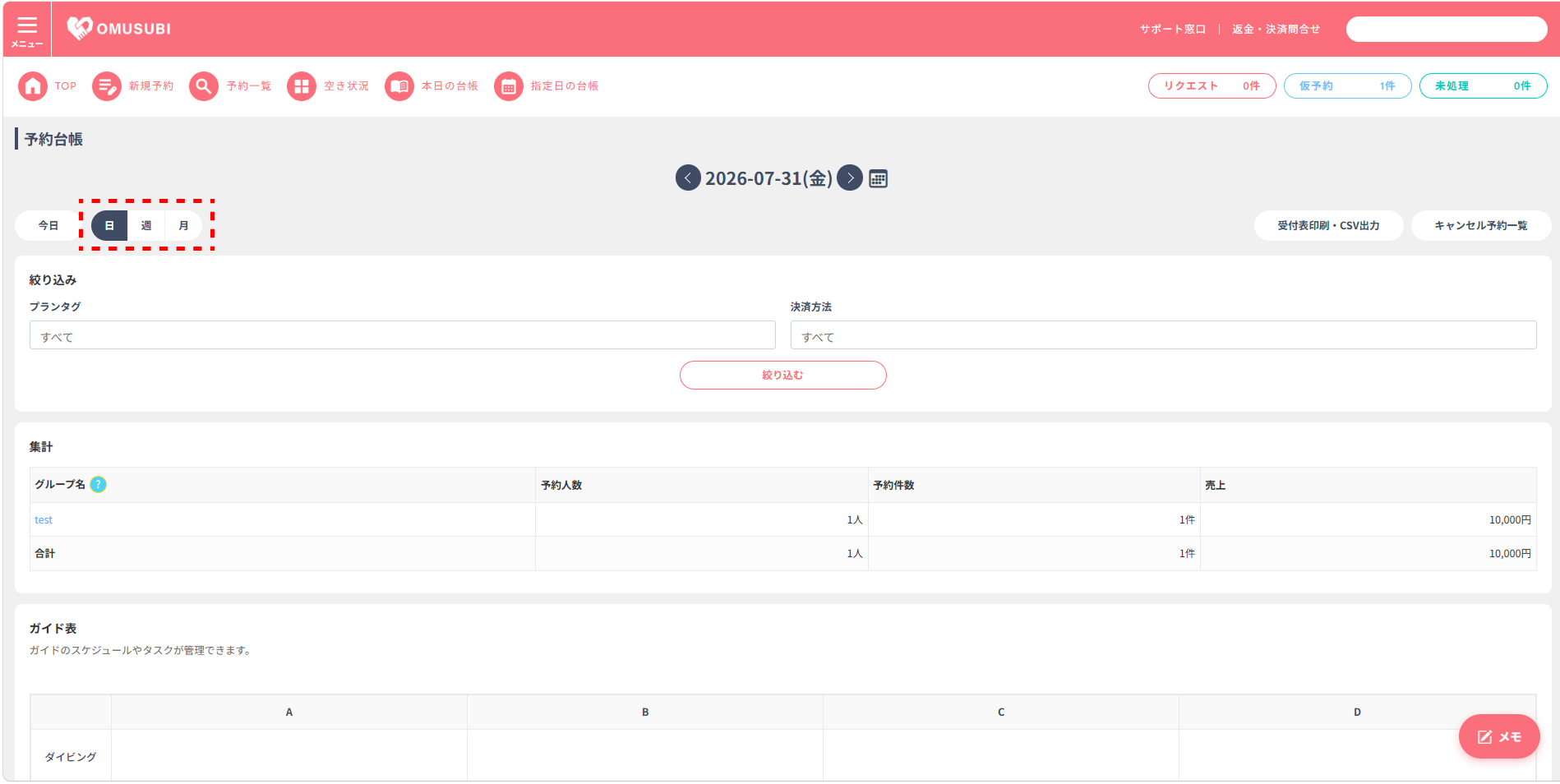The width and height of the screenshot is (1560, 784).
Task: Click the group name help icon
Action: pyautogui.click(x=99, y=484)
